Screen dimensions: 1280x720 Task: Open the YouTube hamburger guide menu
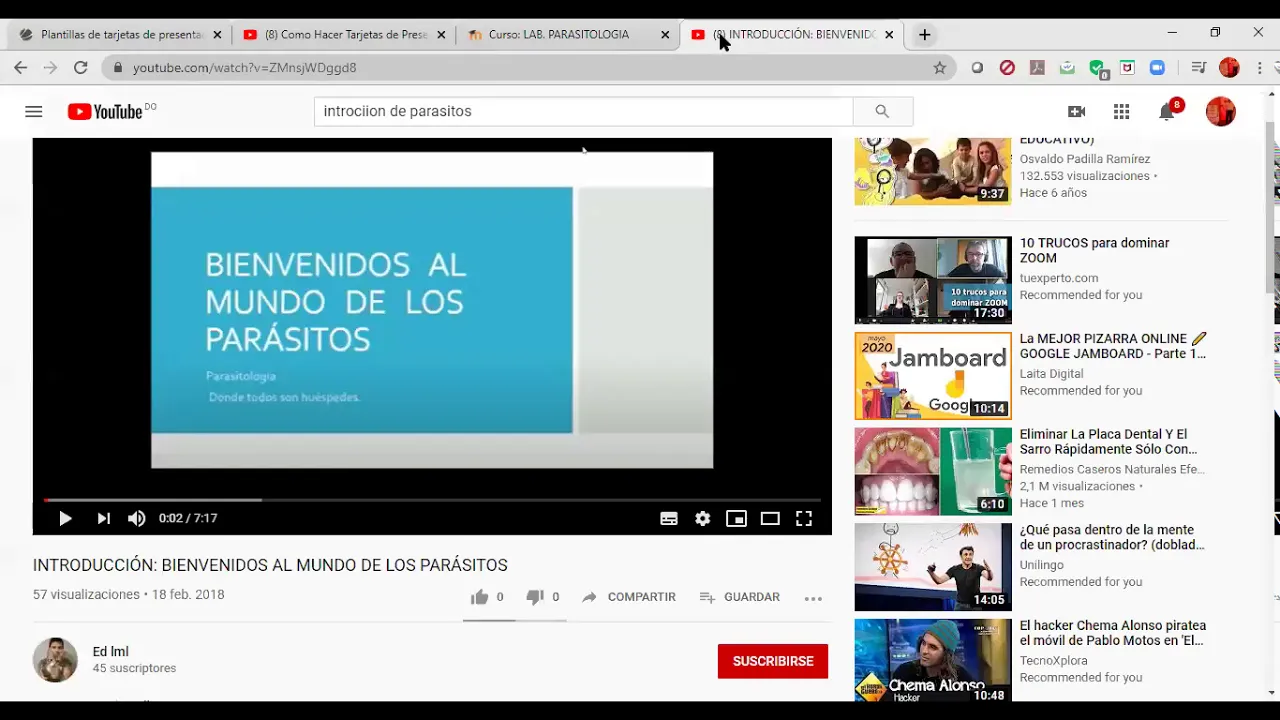tap(34, 111)
